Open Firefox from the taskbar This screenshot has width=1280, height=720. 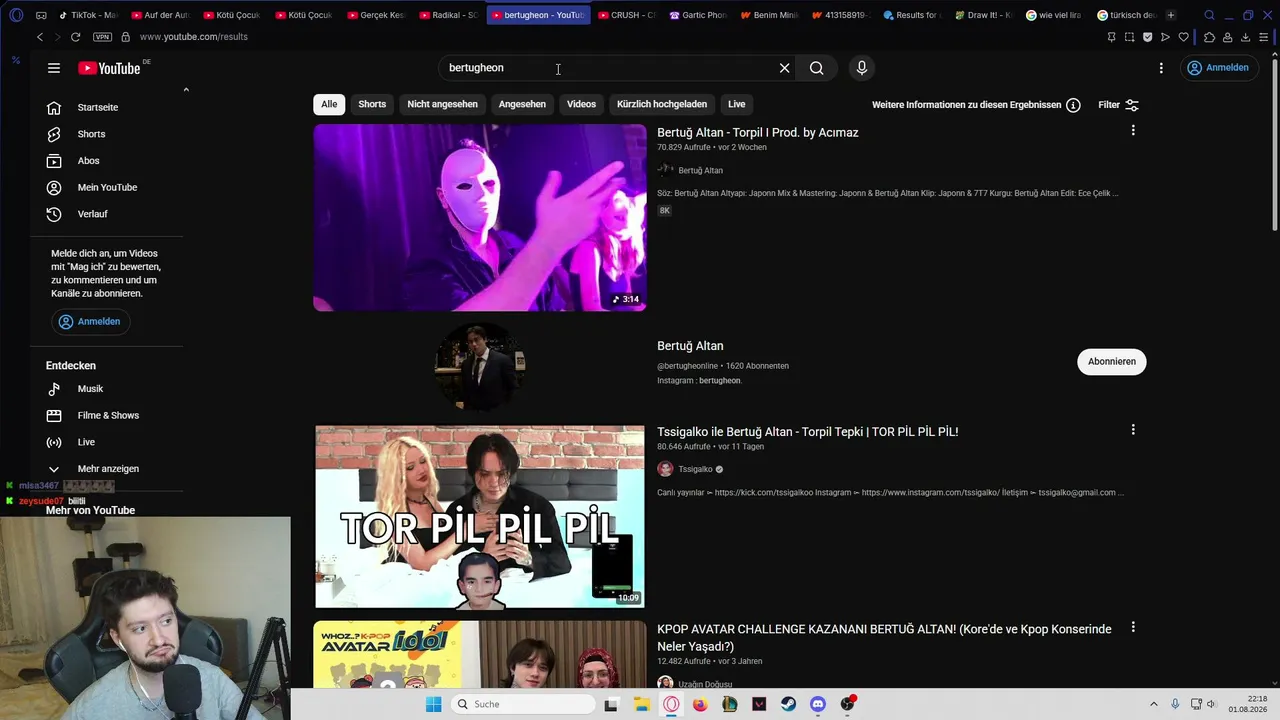click(x=700, y=704)
